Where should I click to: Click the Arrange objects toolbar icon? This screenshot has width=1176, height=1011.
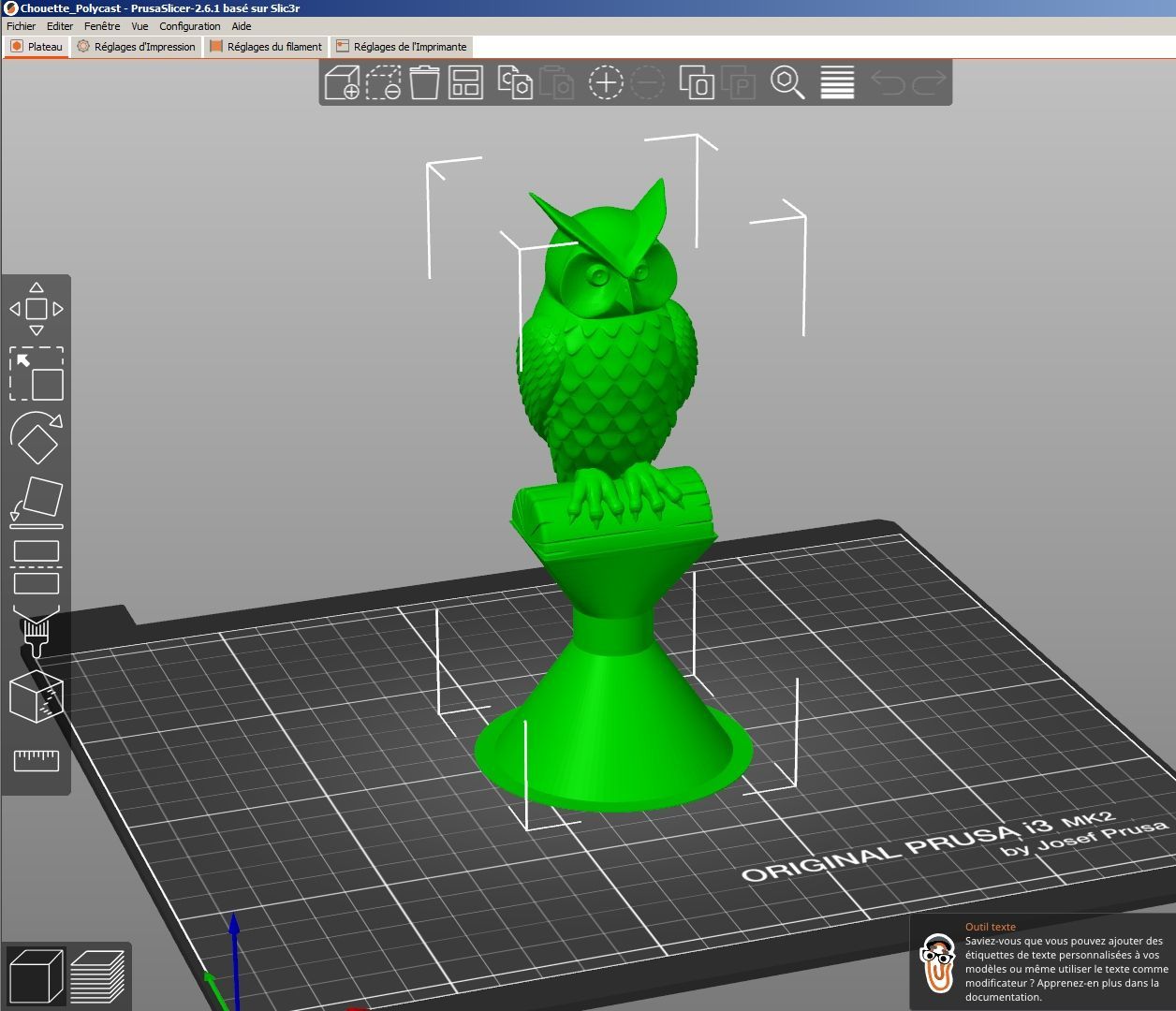pos(465,82)
